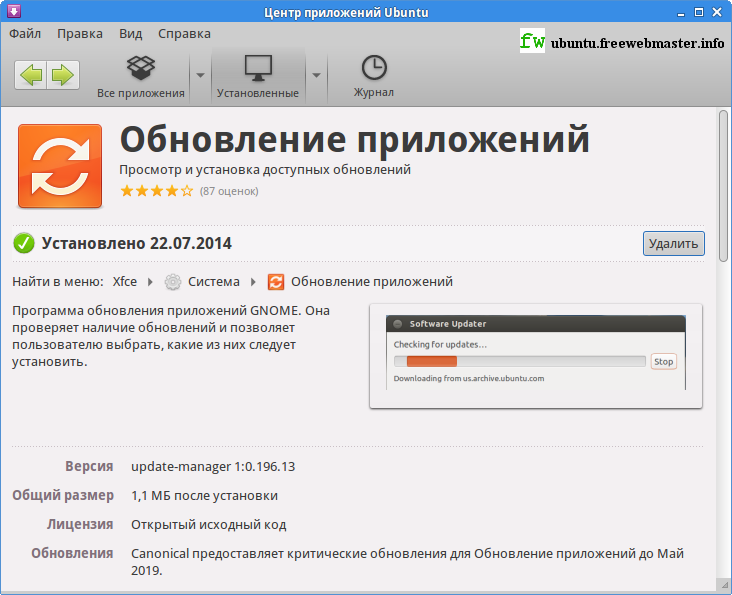Viewport: 732px width, 595px height.
Task: Expand the dropdown arrow next to Все приложения
Action: point(200,75)
